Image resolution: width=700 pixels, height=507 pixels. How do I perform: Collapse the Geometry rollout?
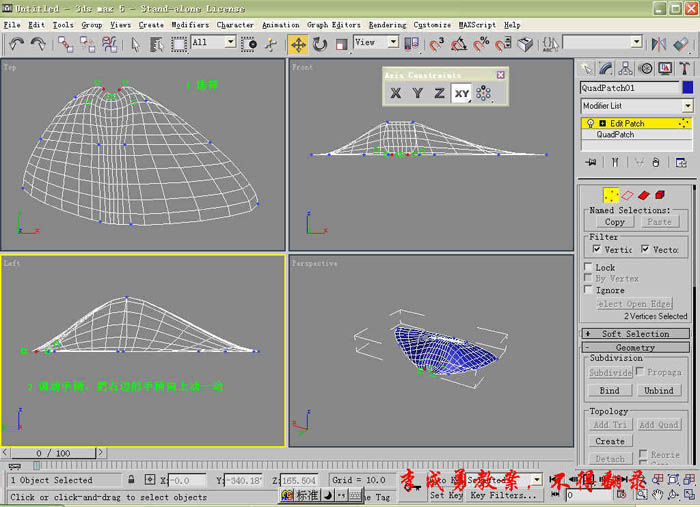635,347
